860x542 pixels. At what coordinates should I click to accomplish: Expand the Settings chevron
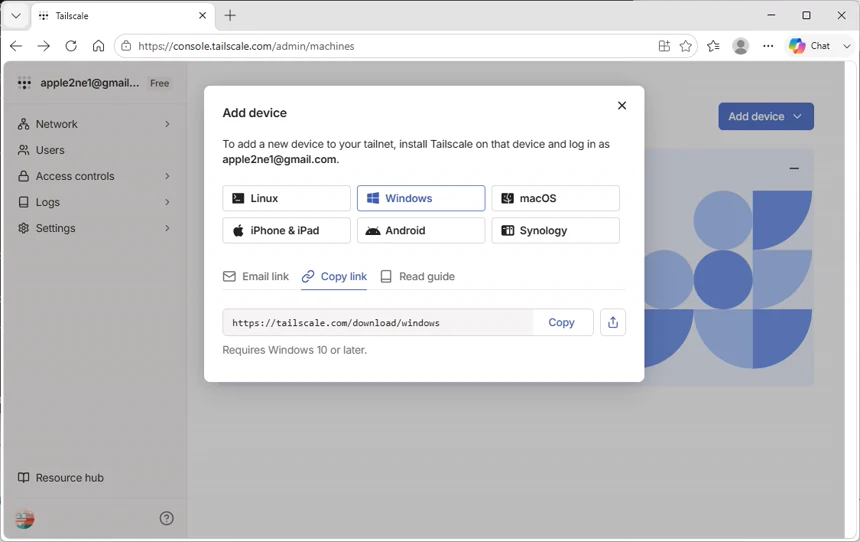[167, 228]
